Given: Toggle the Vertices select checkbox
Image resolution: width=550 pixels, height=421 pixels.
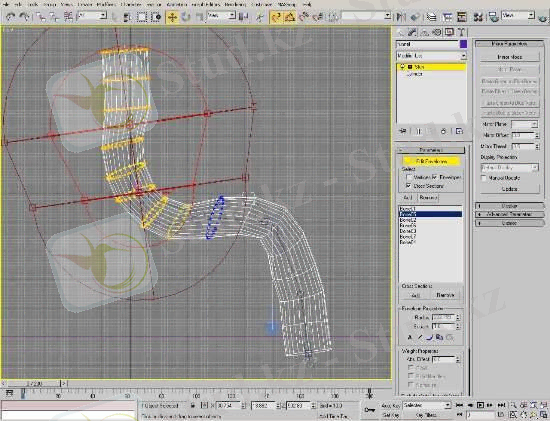Looking at the screenshot, I should point(409,177).
